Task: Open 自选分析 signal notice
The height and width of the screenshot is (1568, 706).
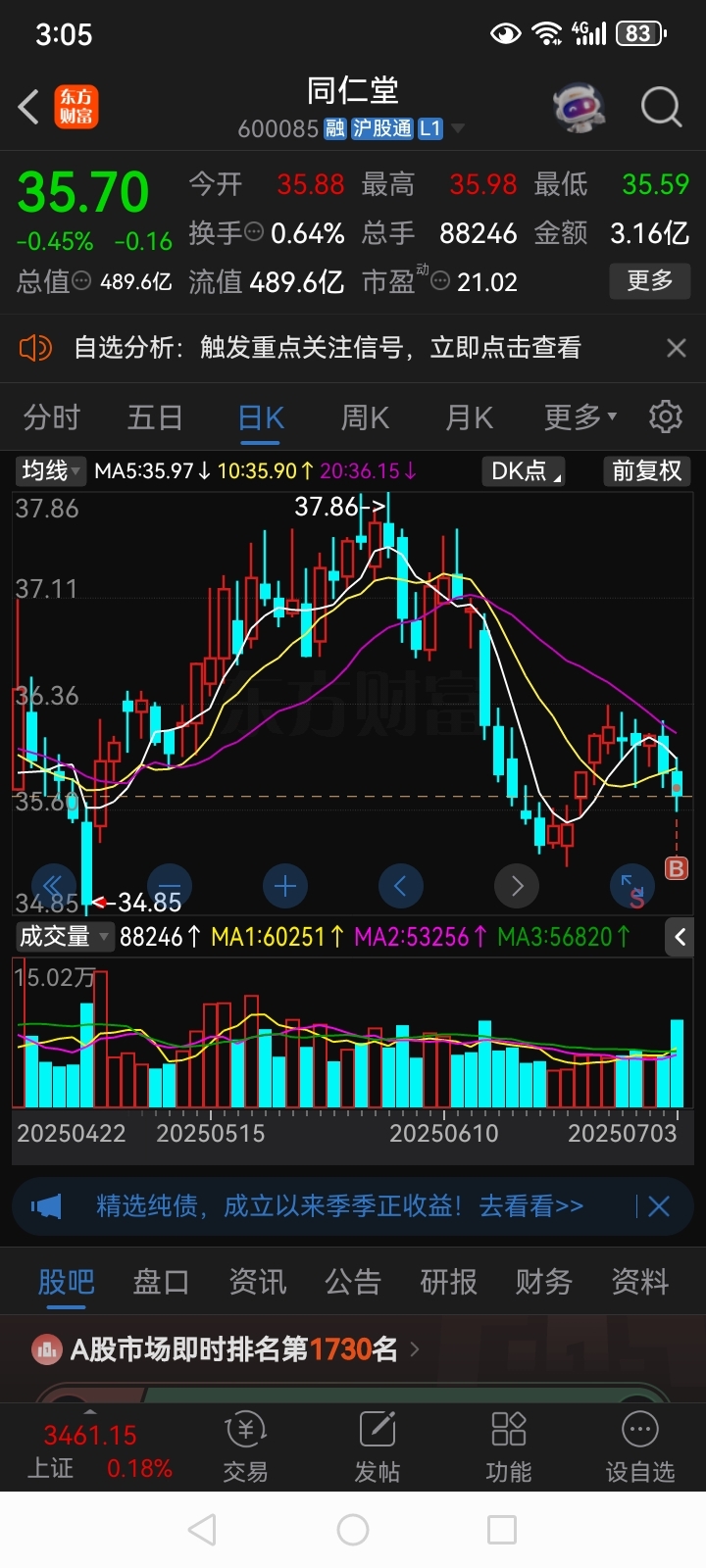Action: tap(328, 348)
